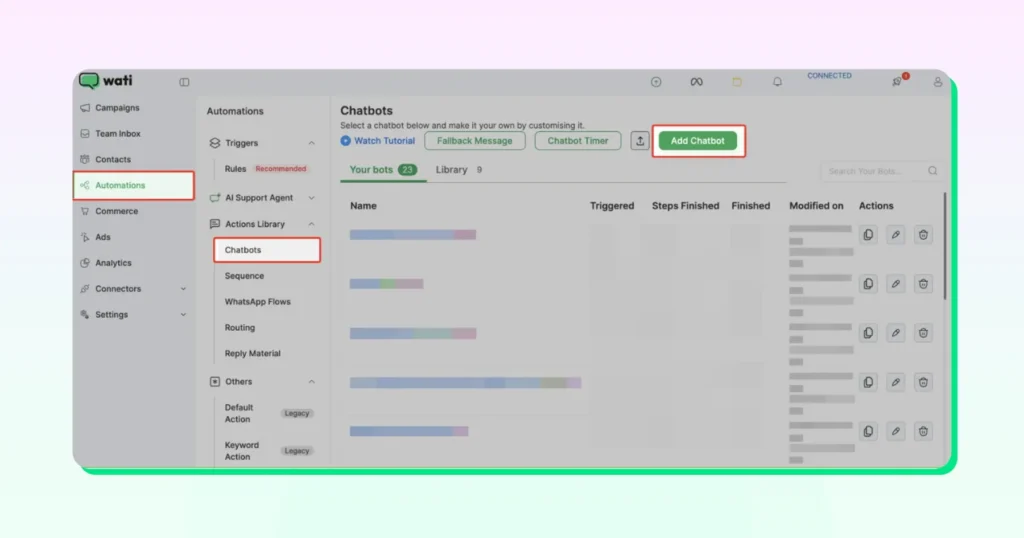Viewport: 1024px width, 538px height.
Task: Switch to the Library tab
Action: tap(452, 170)
